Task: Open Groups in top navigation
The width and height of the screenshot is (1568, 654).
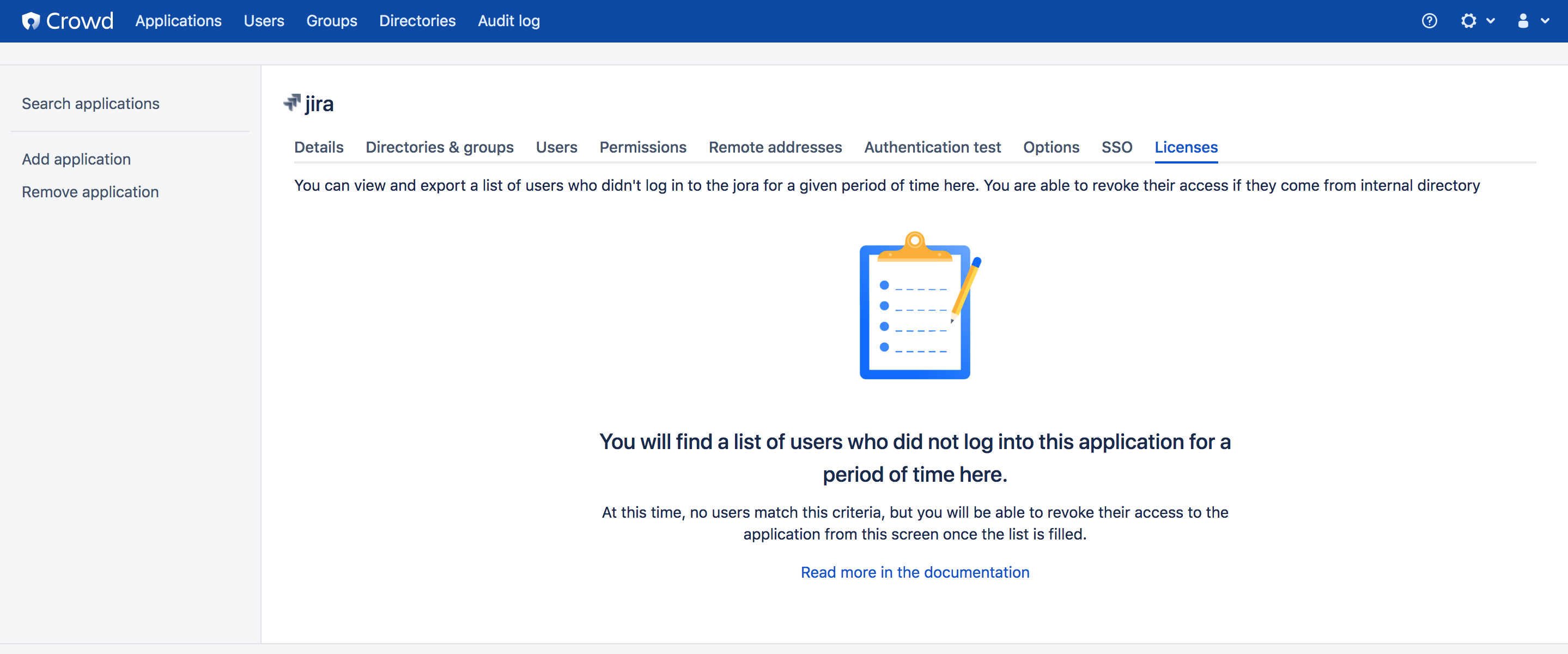Action: click(332, 21)
